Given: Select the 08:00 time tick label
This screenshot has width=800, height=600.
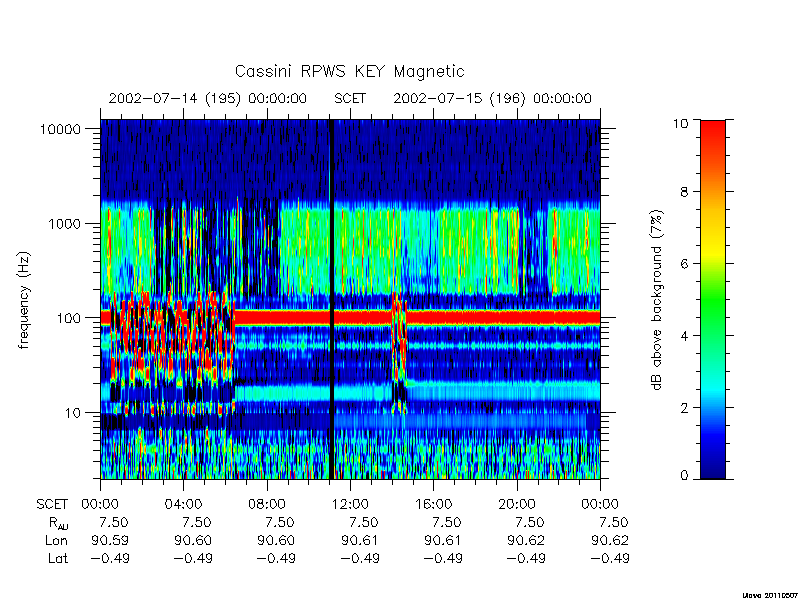Looking at the screenshot, I should [266, 505].
